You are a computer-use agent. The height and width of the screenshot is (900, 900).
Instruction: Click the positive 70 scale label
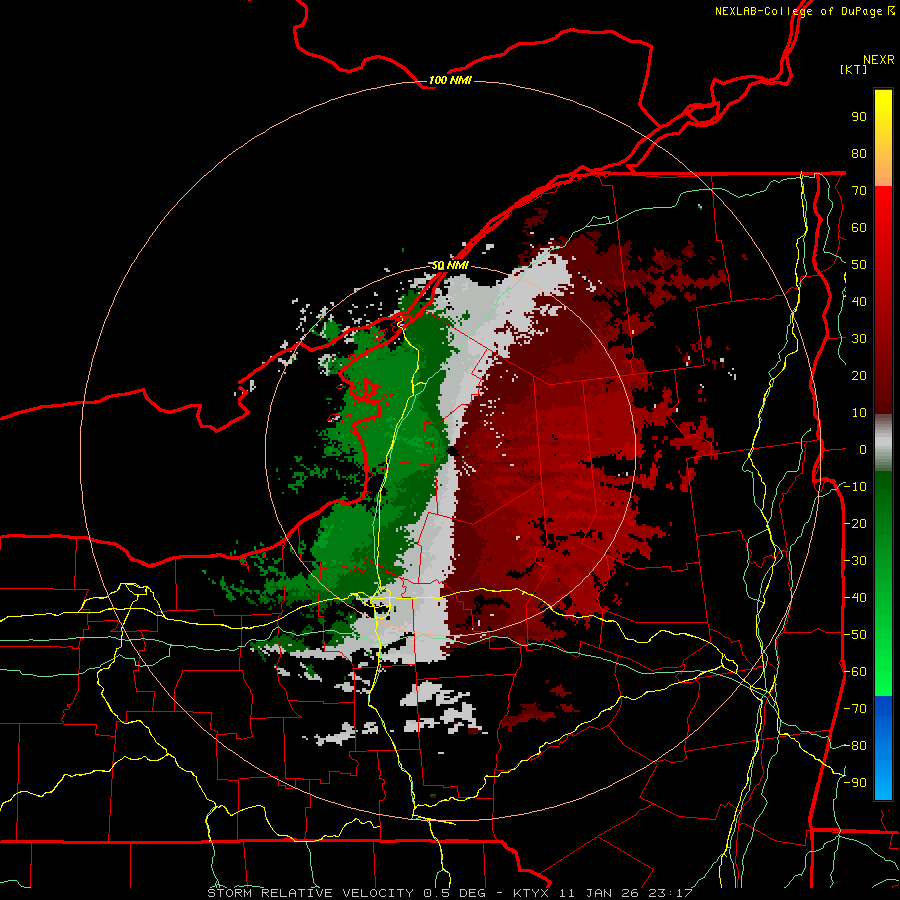(x=859, y=191)
